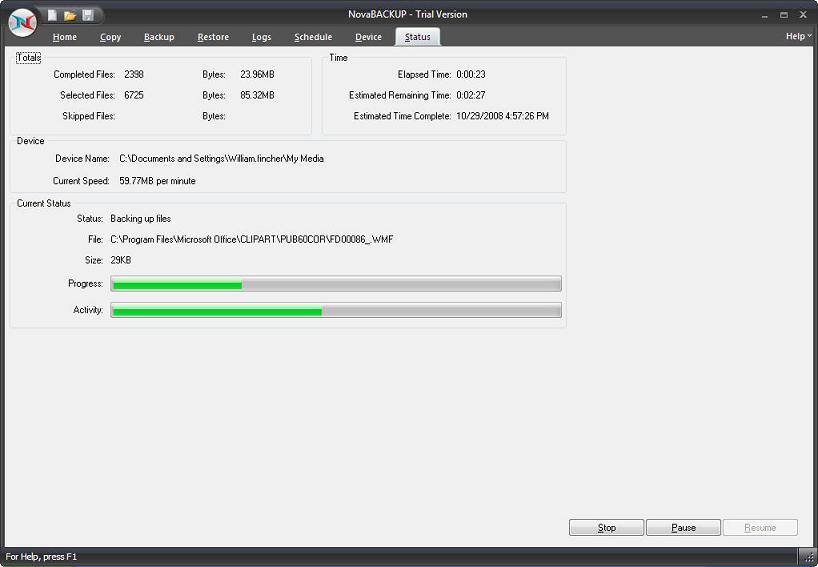Screen dimensions: 818x567
Task: Open the Restore tab
Action: (213, 37)
